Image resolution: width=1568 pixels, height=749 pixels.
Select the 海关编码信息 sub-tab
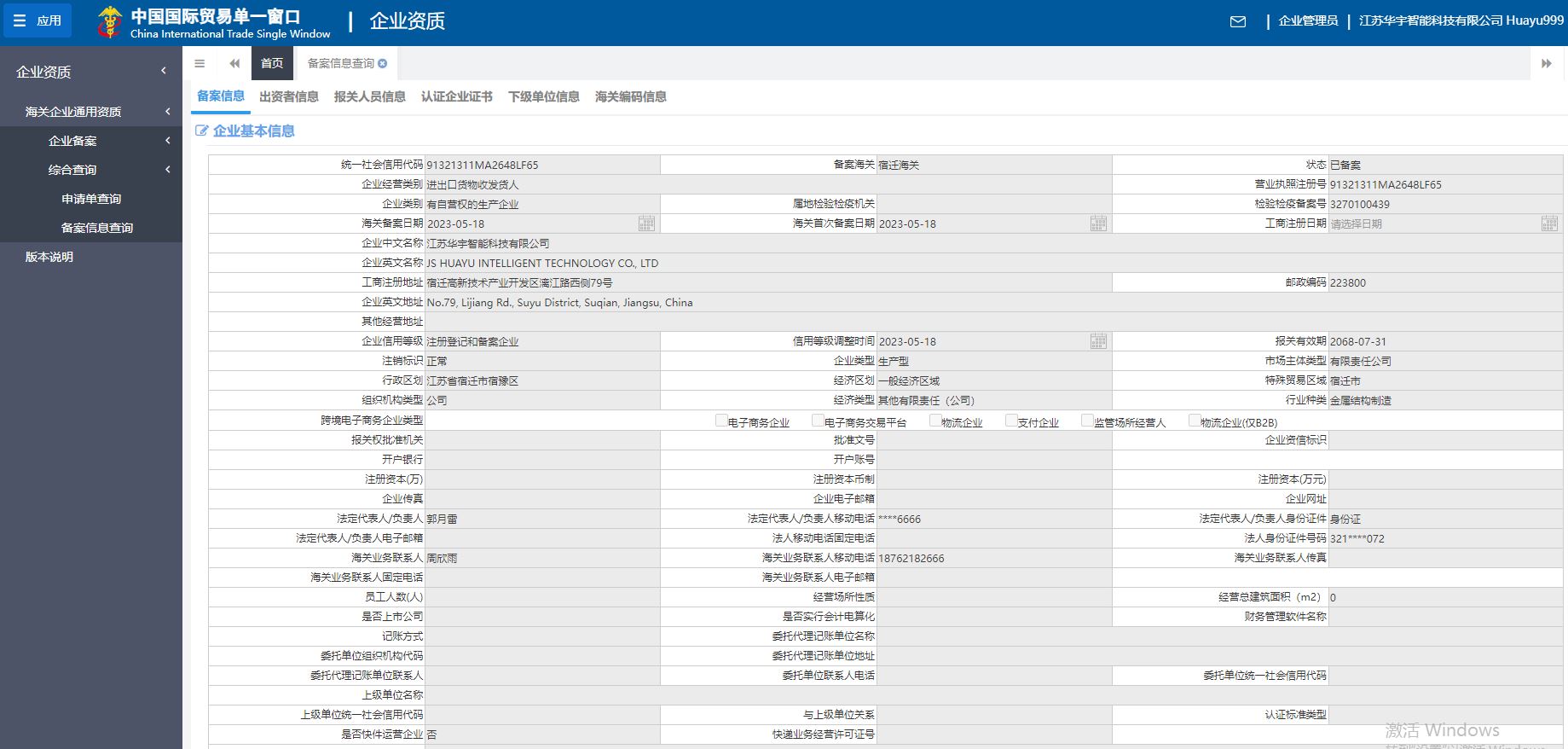click(631, 96)
